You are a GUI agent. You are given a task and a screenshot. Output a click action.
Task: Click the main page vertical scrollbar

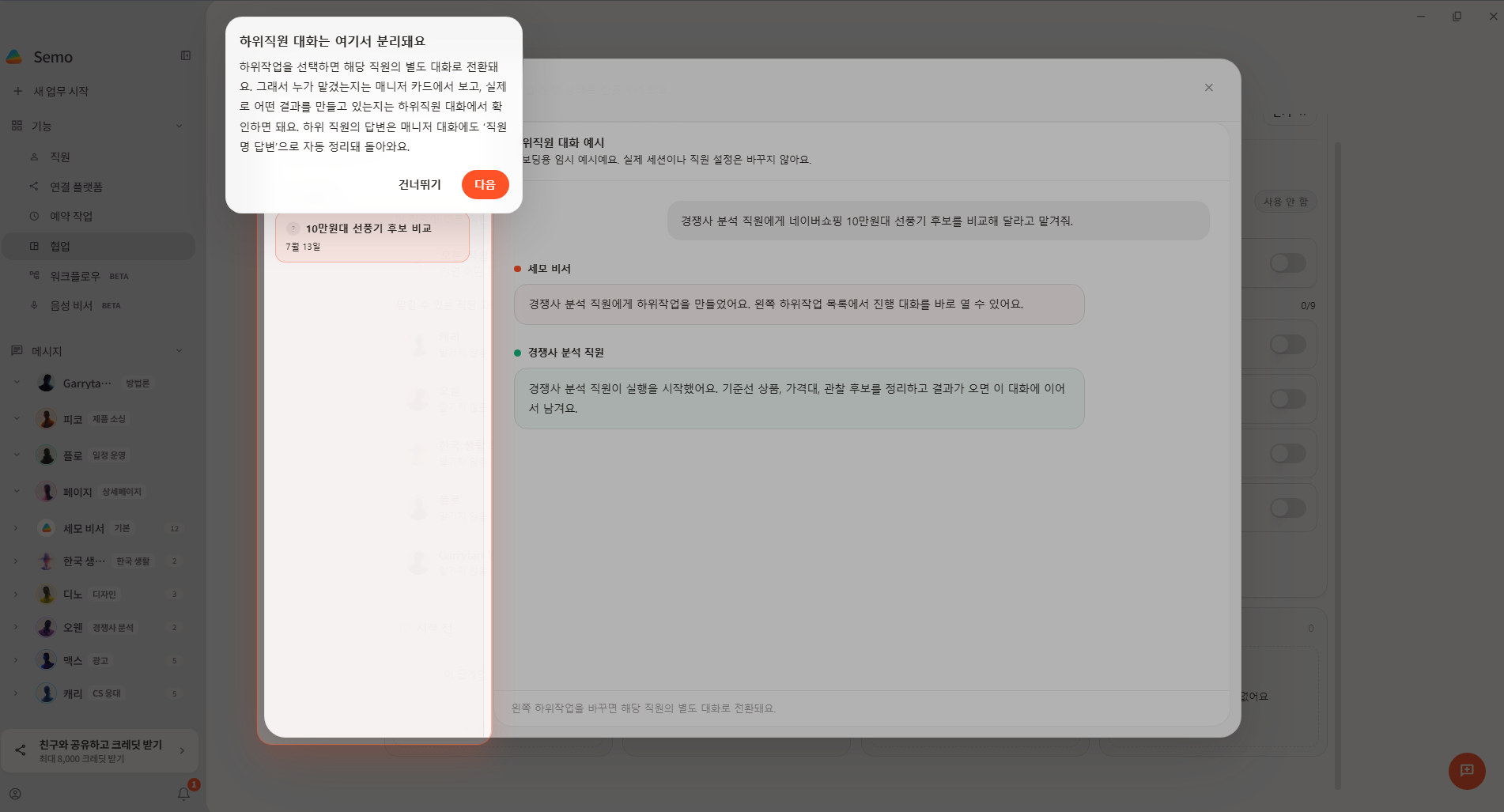[1338, 465]
